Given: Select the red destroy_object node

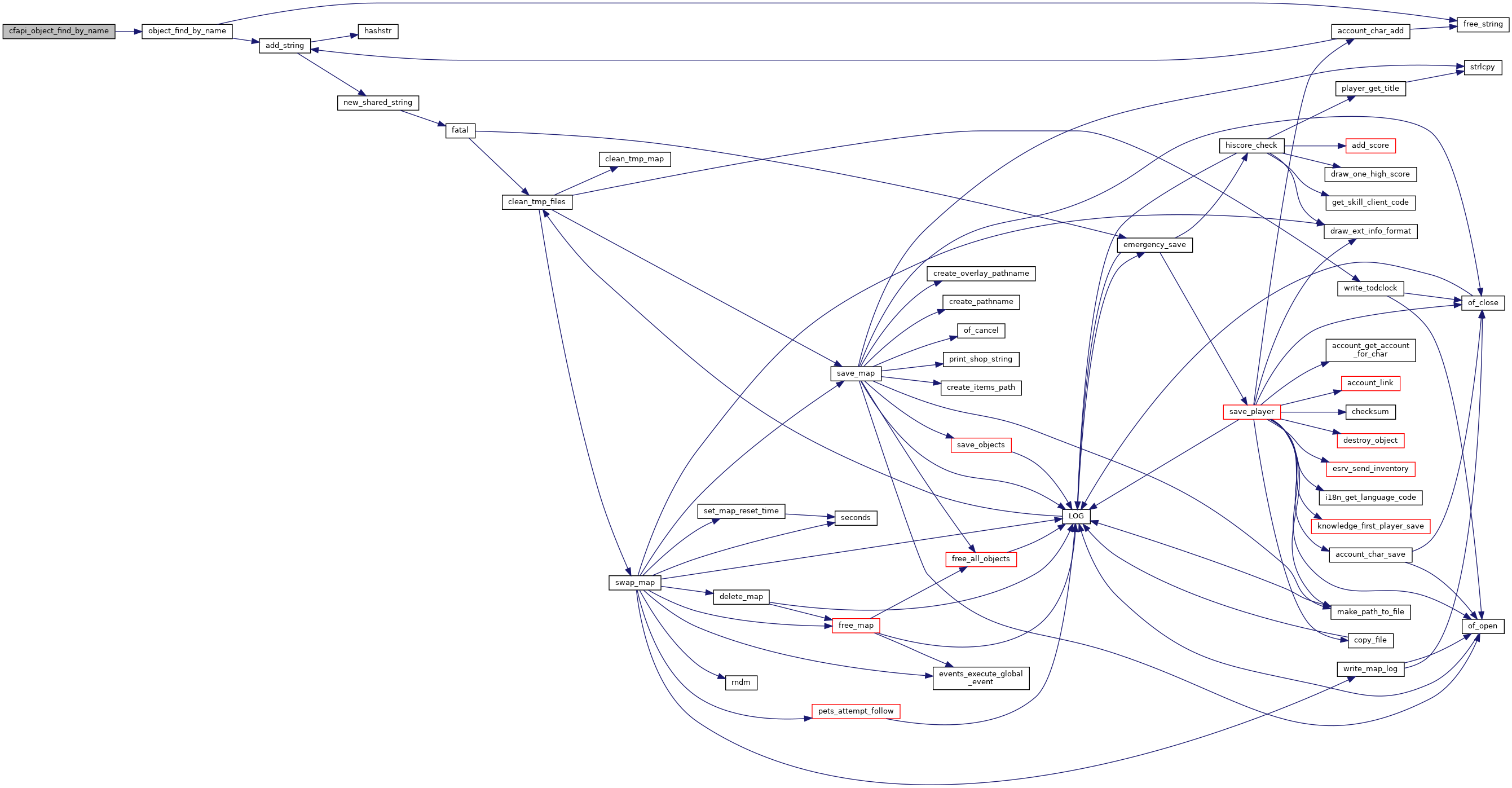Looking at the screenshot, I should click(1370, 441).
